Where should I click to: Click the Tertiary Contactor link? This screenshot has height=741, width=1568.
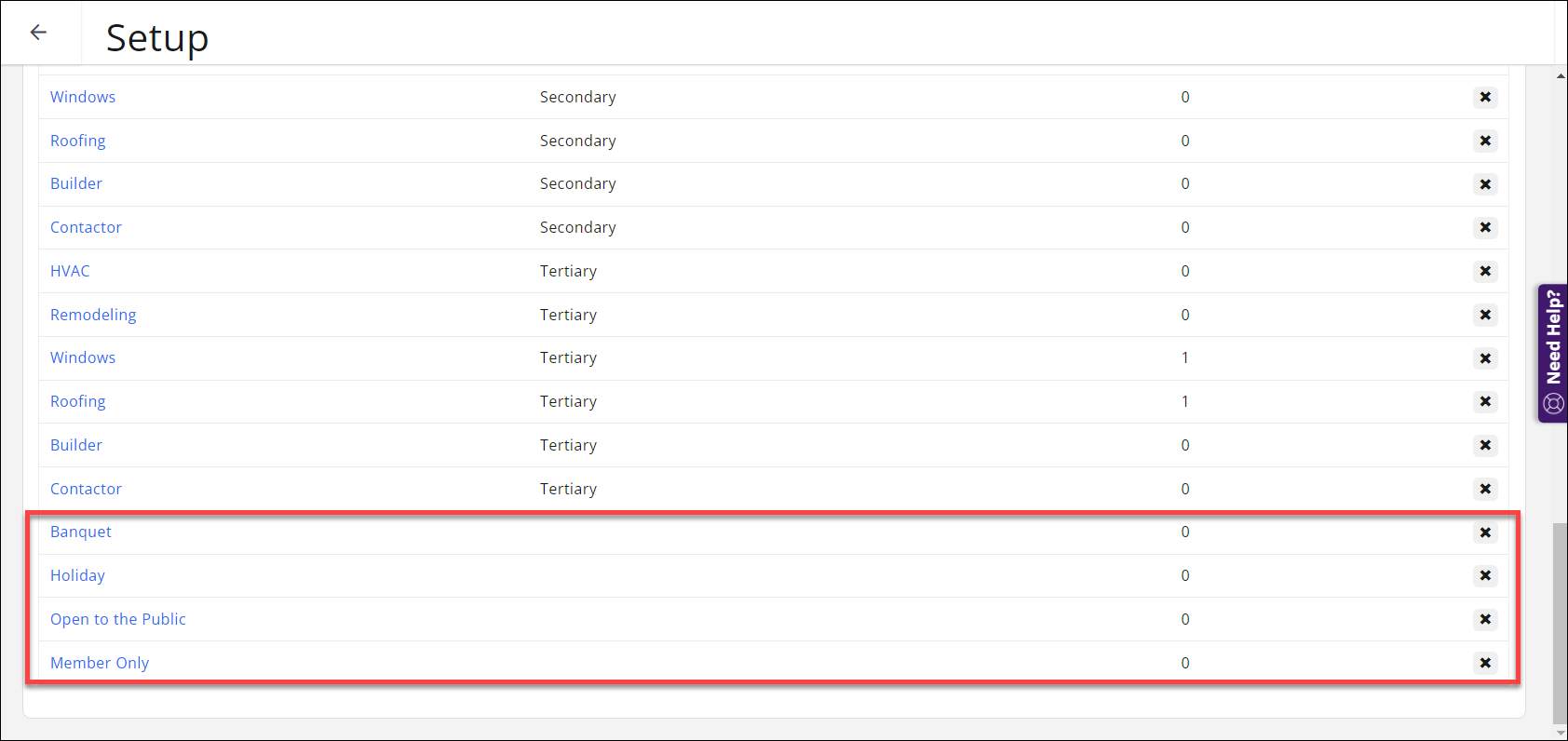point(86,489)
